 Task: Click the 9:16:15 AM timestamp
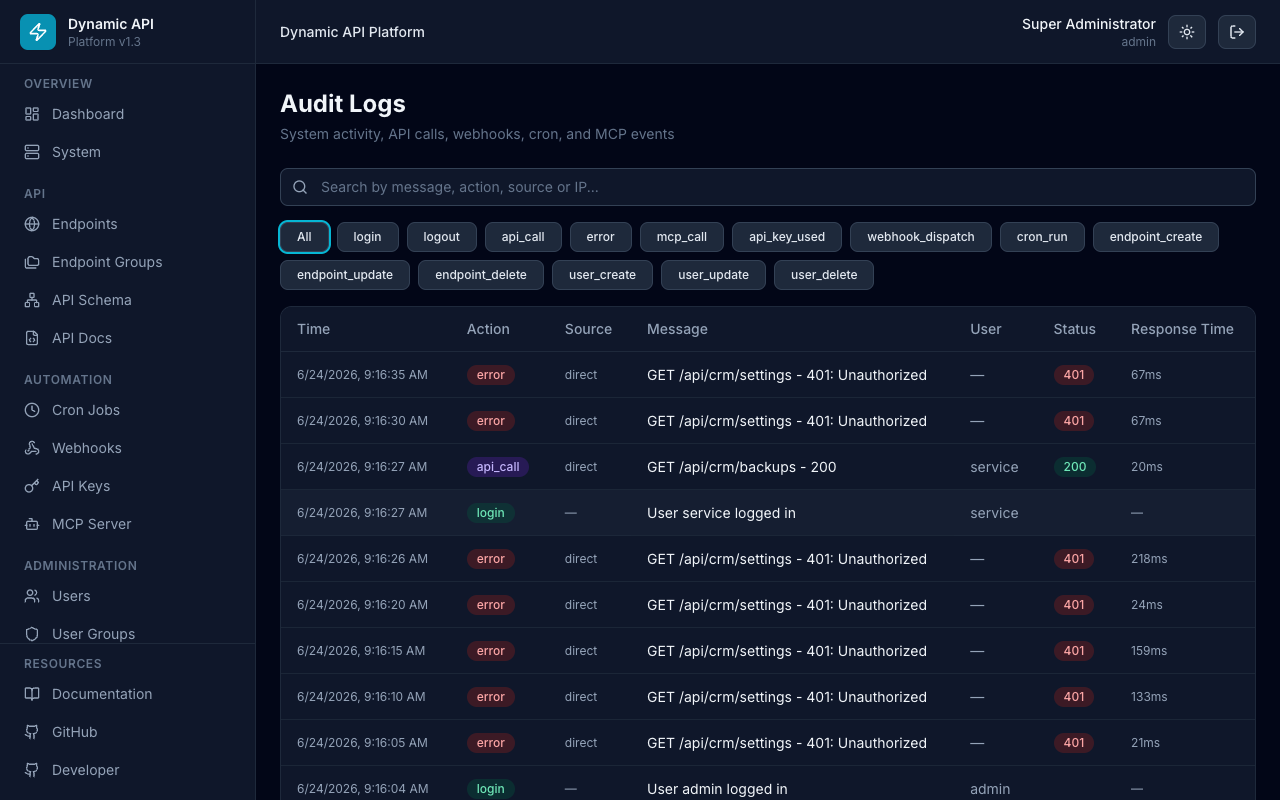click(x=361, y=651)
